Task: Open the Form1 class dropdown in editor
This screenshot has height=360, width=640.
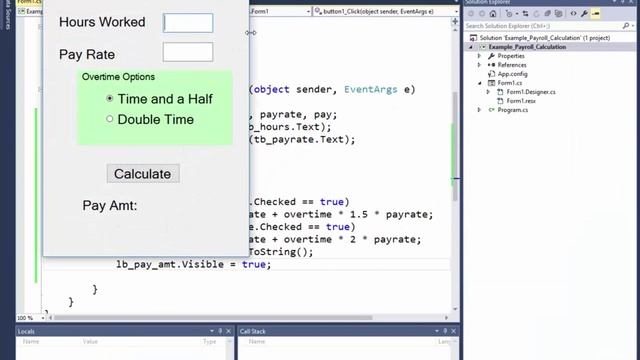Action: coord(309,11)
